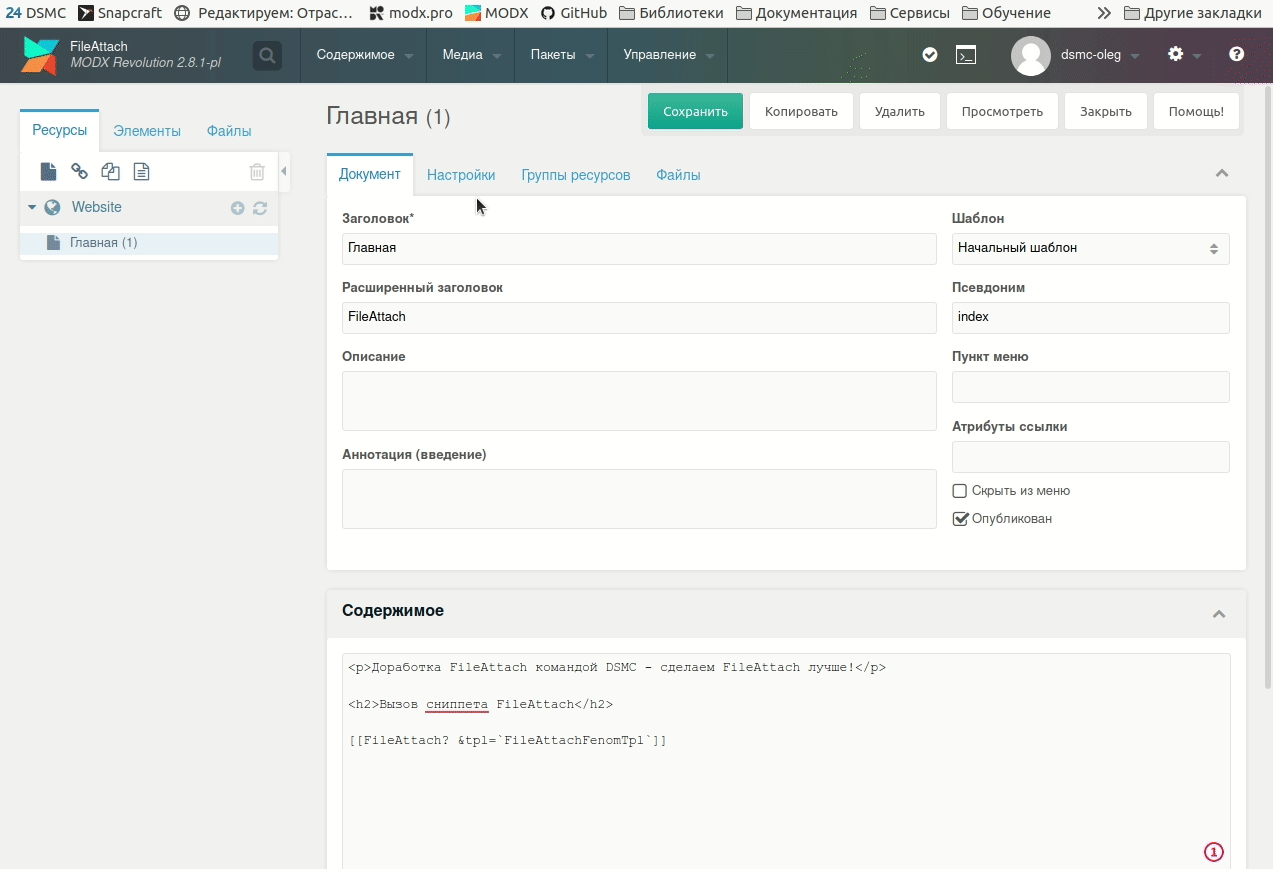Click the Просмотреть button
Image resolution: width=1273 pixels, height=869 pixels.
click(1002, 111)
